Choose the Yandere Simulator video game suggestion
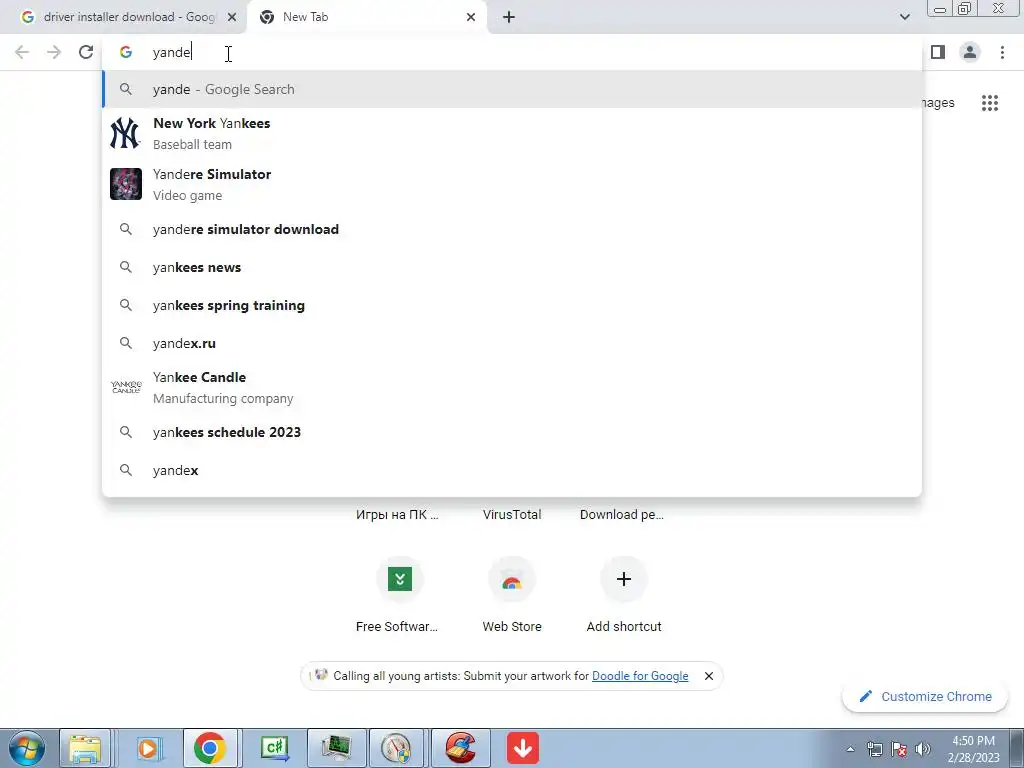The width and height of the screenshot is (1024, 768). pyautogui.click(x=512, y=184)
